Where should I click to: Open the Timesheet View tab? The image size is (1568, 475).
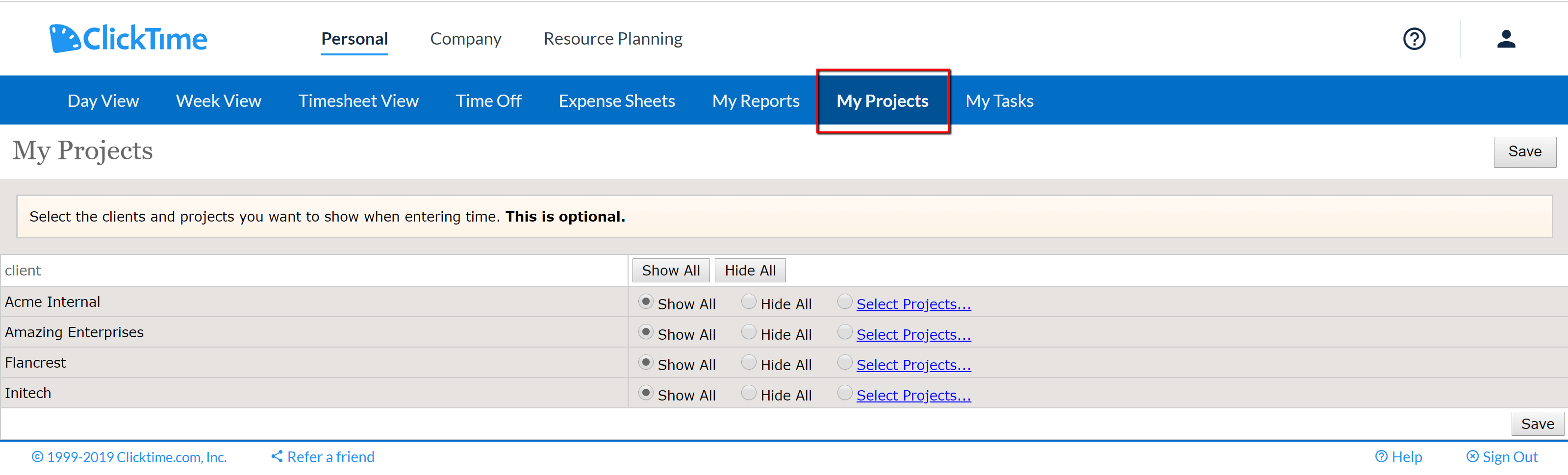358,100
